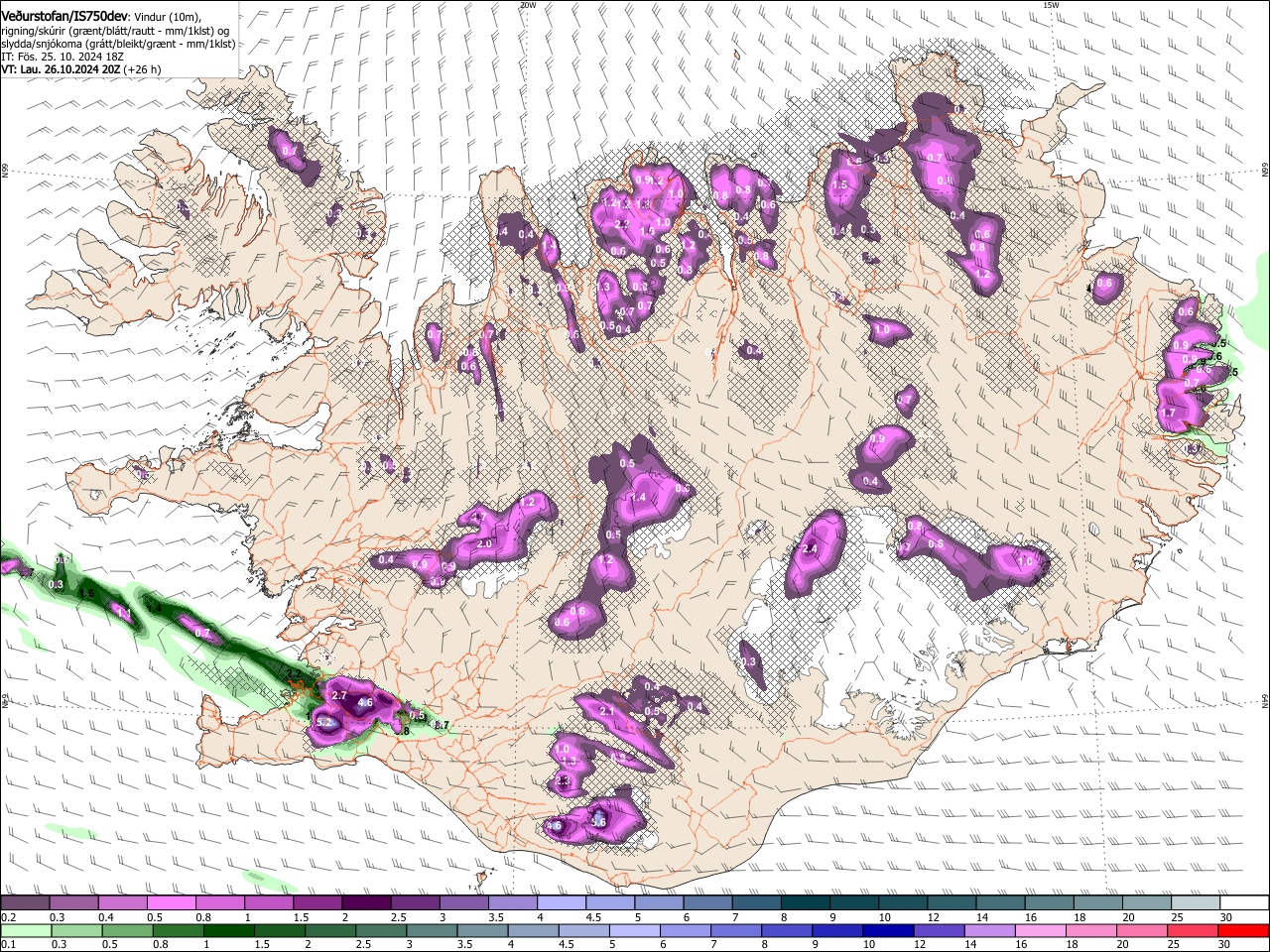The height and width of the screenshot is (952, 1270).
Task: Click the '20W' longitude label
Action: (x=528, y=5)
